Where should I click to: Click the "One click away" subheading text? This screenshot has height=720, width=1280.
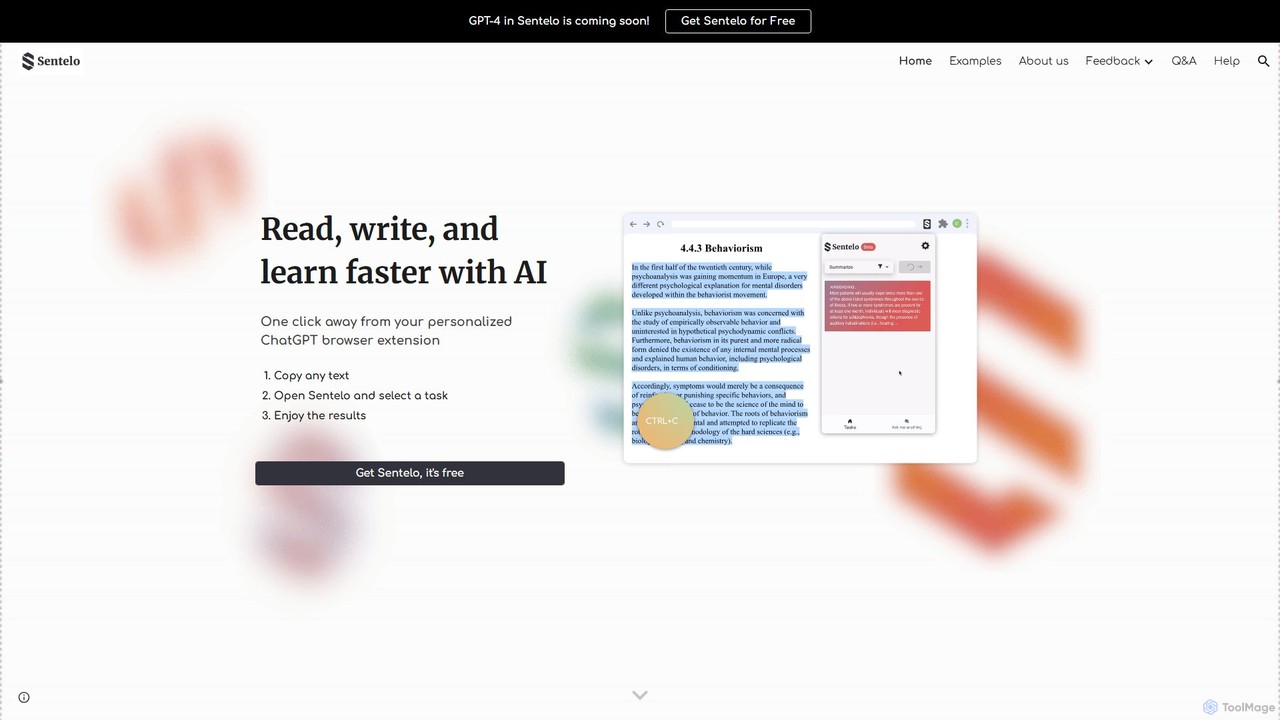pos(386,331)
